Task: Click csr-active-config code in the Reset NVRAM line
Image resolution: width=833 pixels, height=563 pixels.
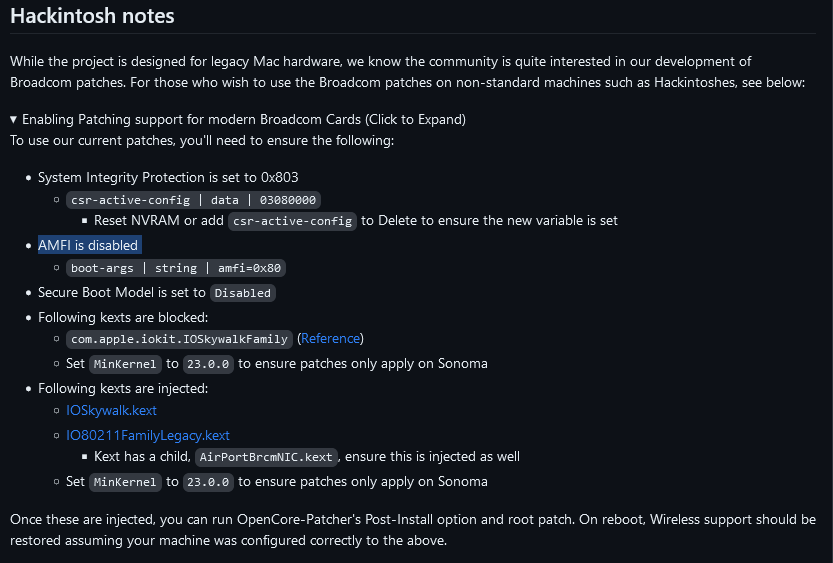Action: coord(292,221)
